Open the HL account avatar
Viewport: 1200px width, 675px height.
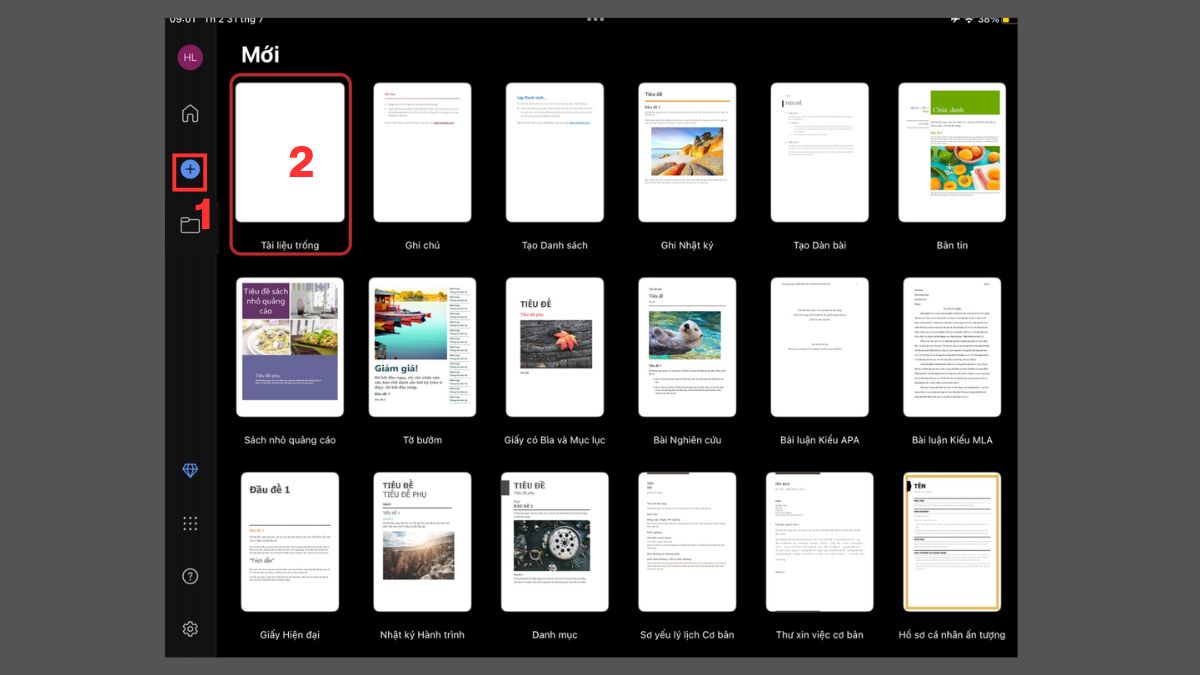click(x=190, y=57)
